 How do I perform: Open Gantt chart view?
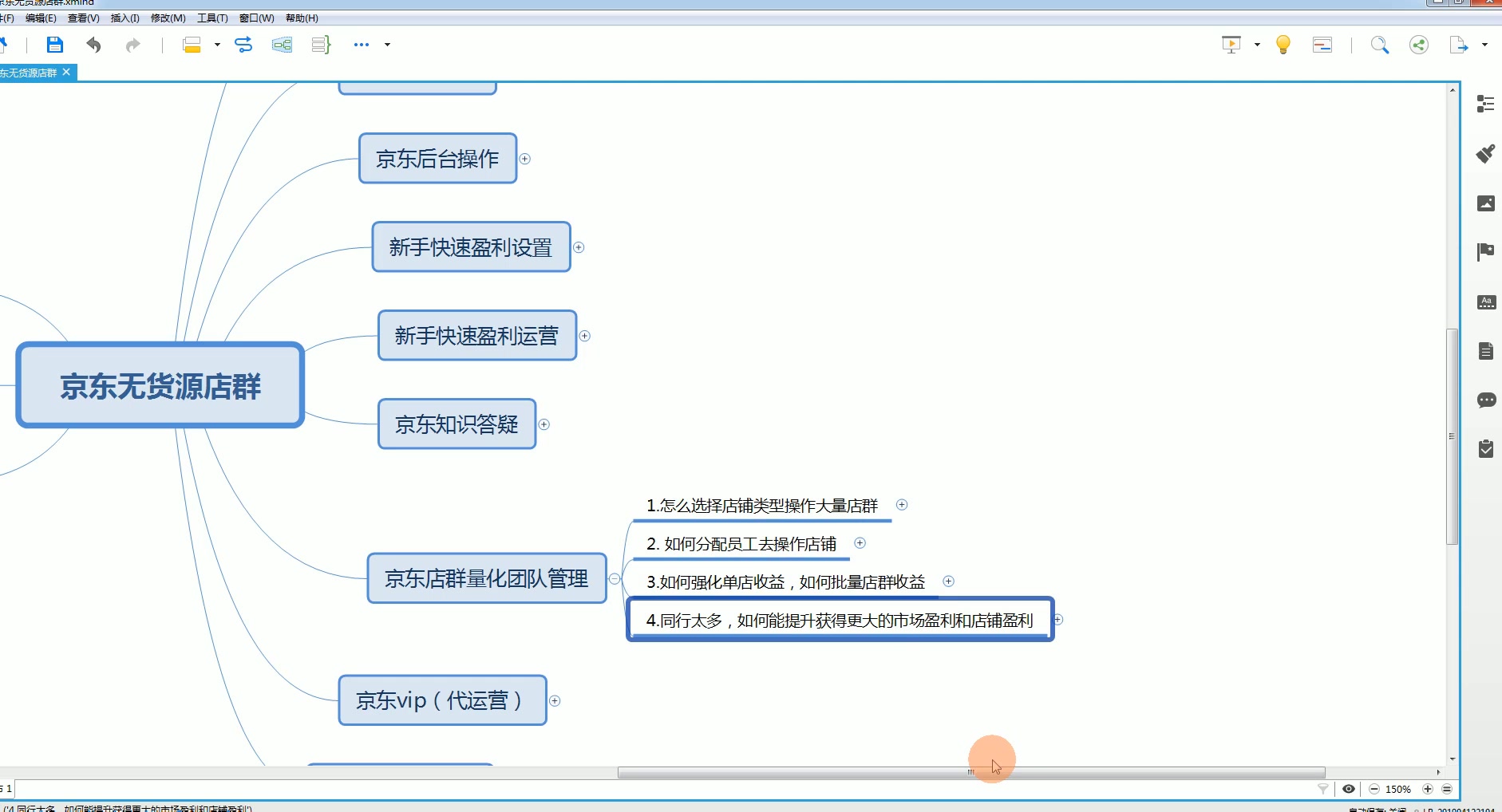[1322, 45]
